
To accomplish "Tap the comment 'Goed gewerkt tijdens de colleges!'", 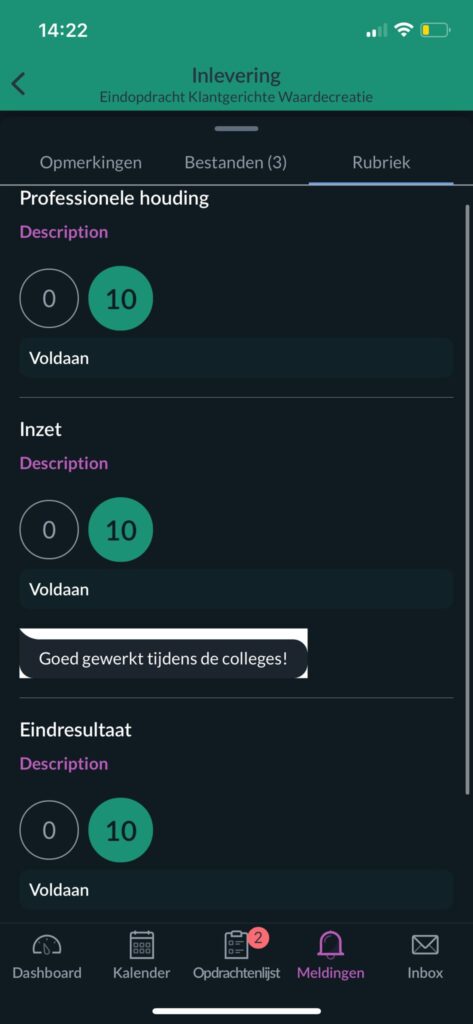I will pyautogui.click(x=163, y=658).
